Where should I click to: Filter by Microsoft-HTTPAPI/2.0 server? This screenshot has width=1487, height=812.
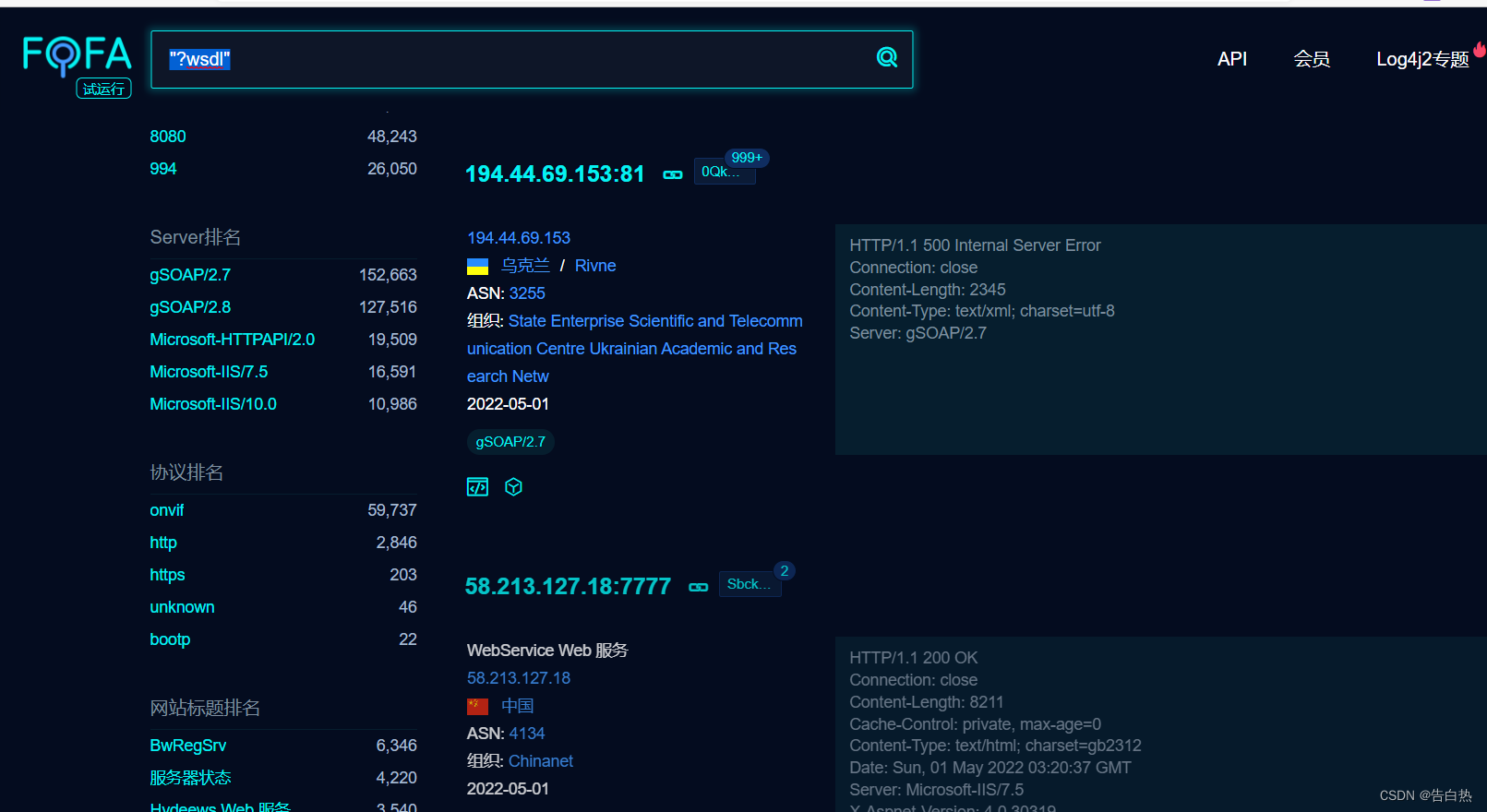(233, 340)
